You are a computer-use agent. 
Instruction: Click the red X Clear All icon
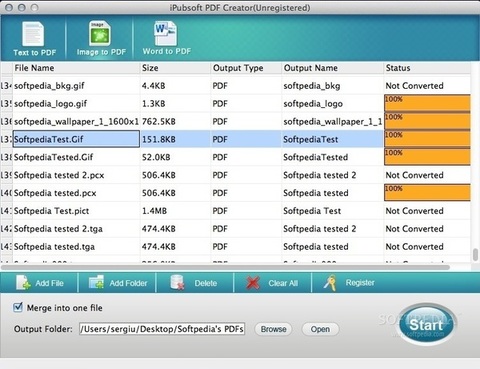[253, 283]
